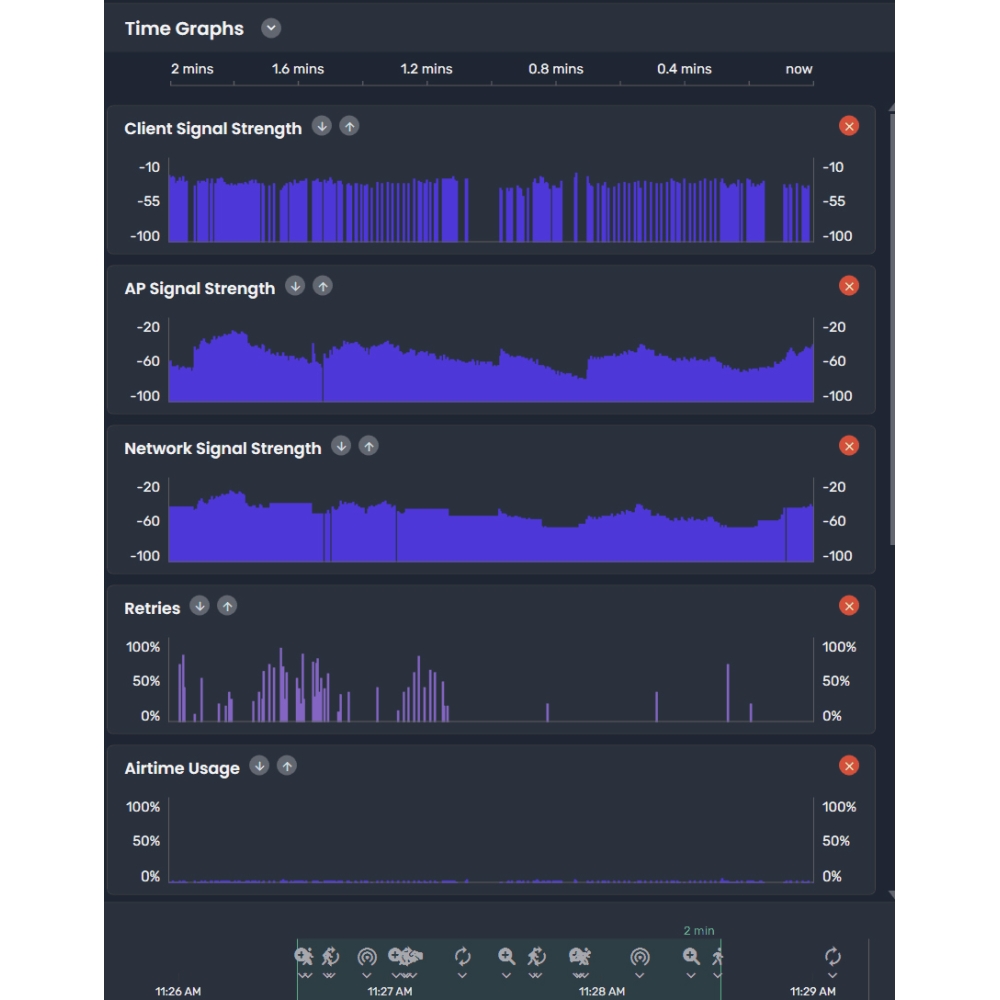This screenshot has width=1000, height=1000.
Task: Close the AP Signal Strength graph
Action: [848, 285]
